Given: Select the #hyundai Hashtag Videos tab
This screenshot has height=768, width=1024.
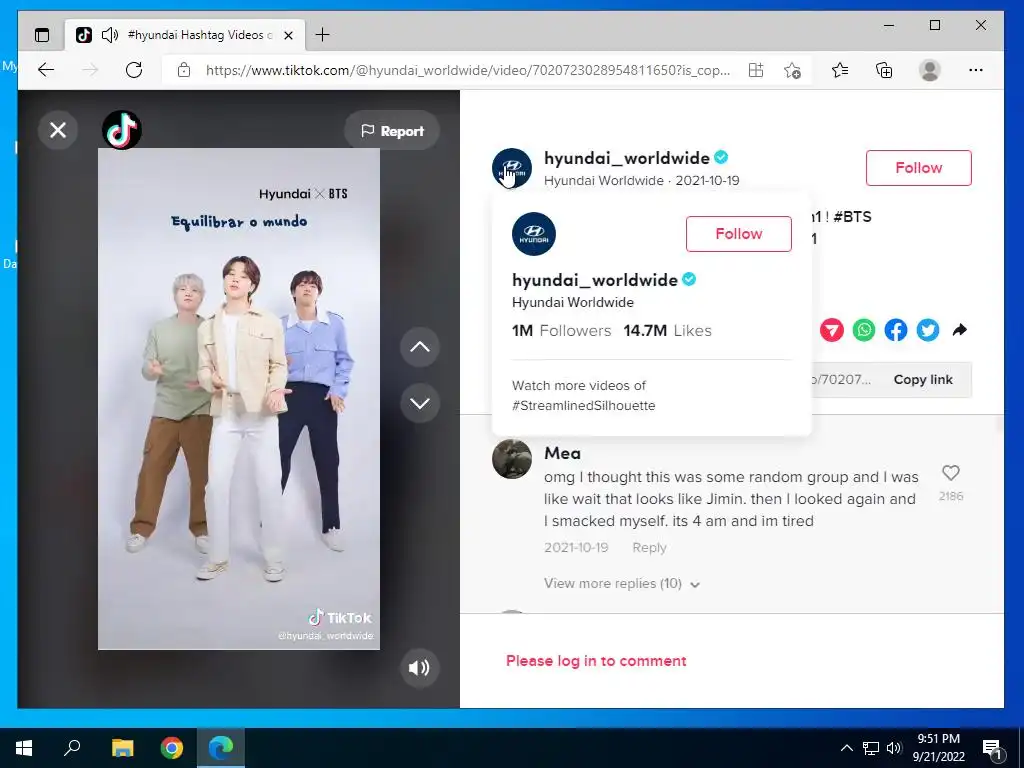Looking at the screenshot, I should pyautogui.click(x=185, y=35).
